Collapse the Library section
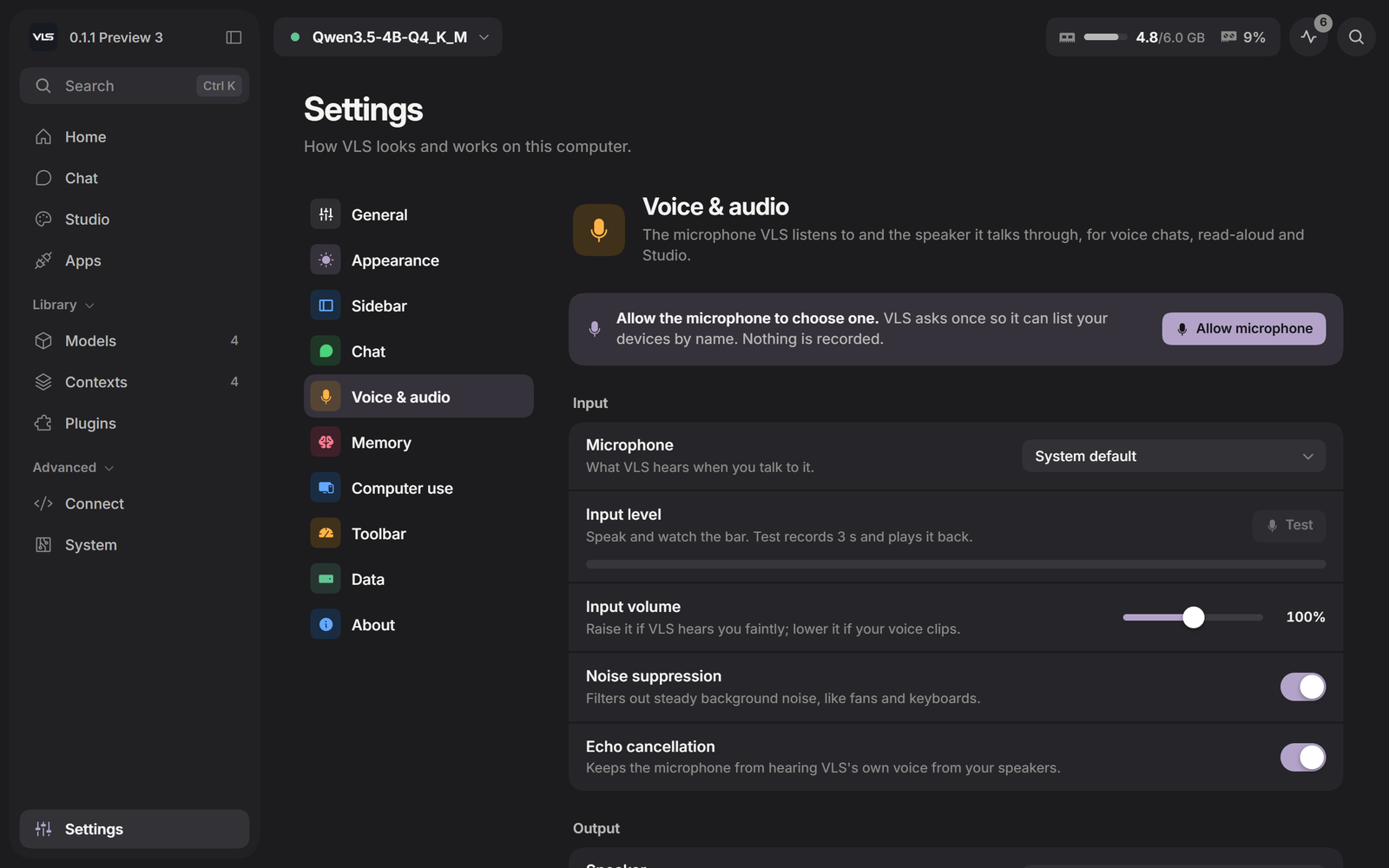The width and height of the screenshot is (1389, 868). pos(63,305)
